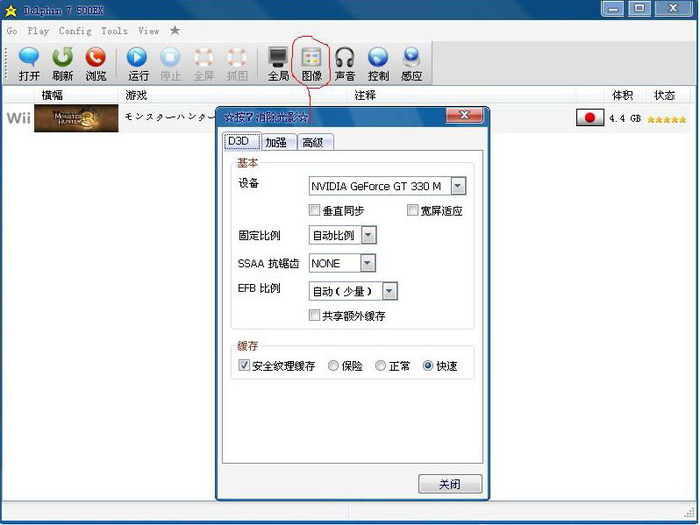Click the Wii platform logo in game row
700x525 pixels.
coord(19,118)
